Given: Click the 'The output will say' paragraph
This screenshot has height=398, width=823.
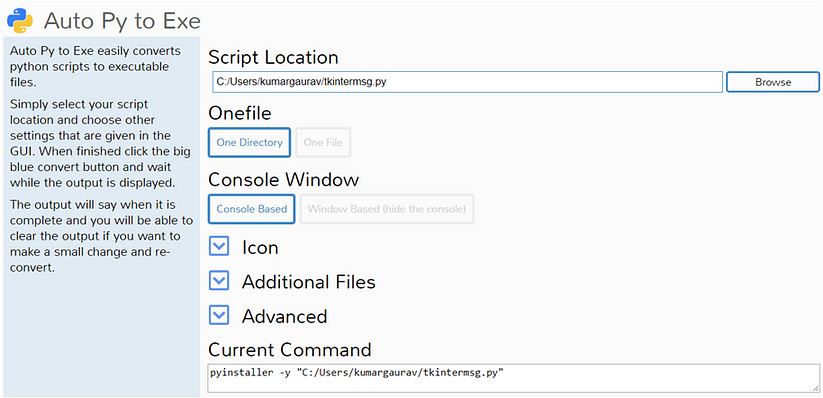Looking at the screenshot, I should [x=101, y=236].
